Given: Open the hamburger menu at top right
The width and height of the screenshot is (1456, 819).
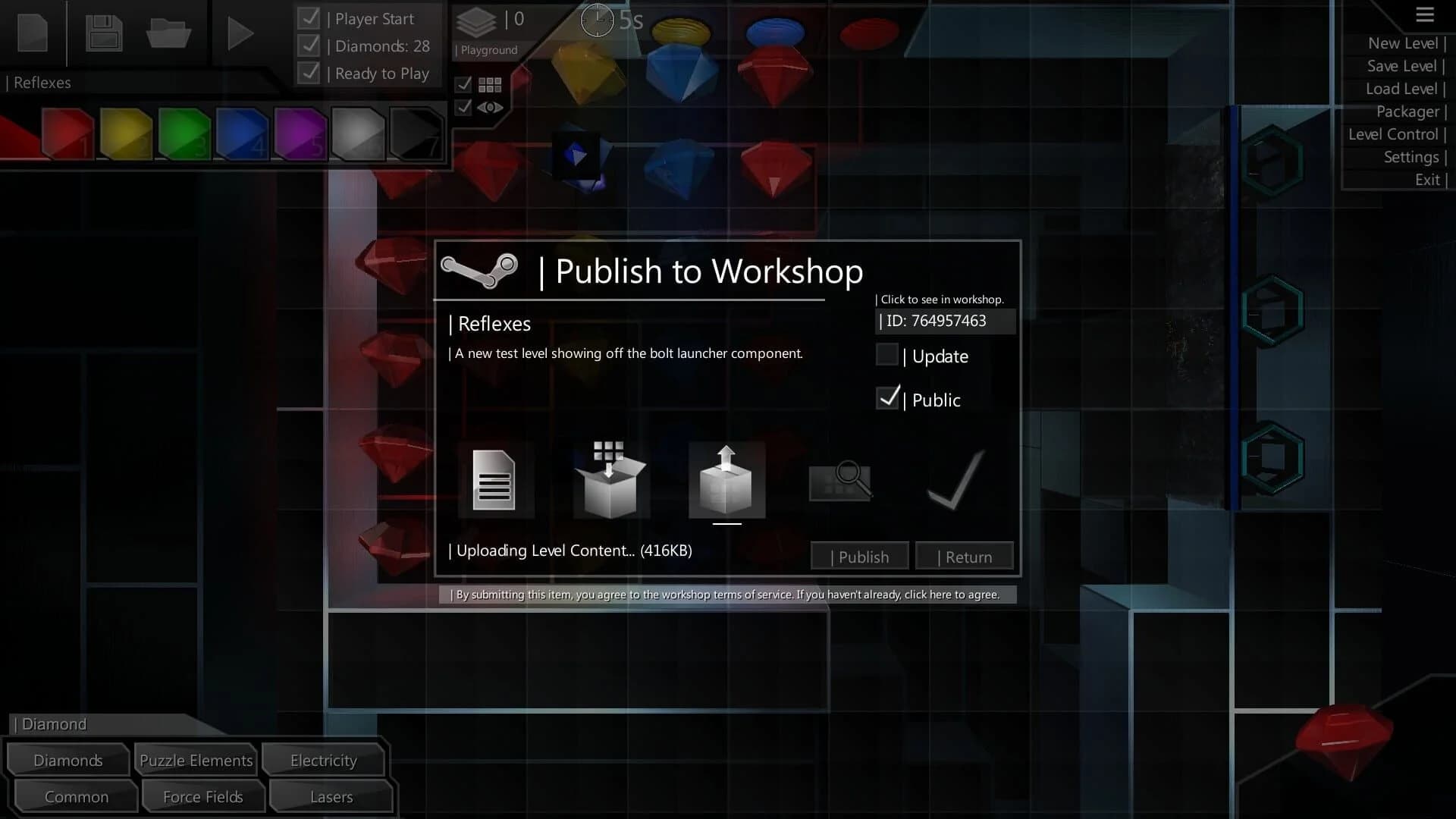Looking at the screenshot, I should [x=1424, y=15].
